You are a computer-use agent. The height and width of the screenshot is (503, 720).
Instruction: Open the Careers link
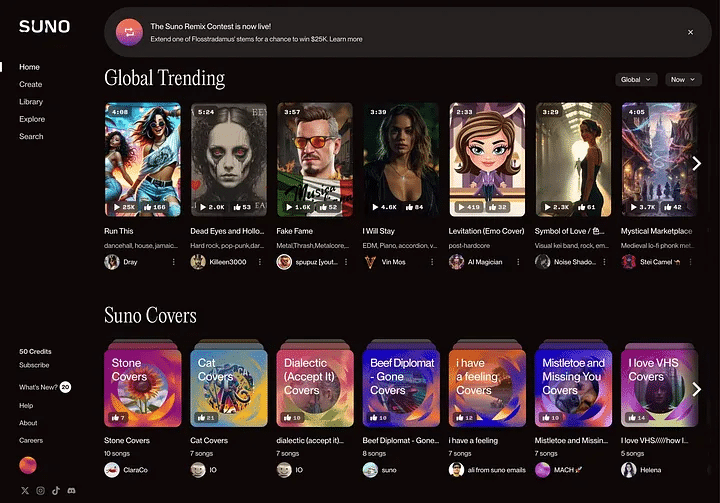tap(31, 441)
